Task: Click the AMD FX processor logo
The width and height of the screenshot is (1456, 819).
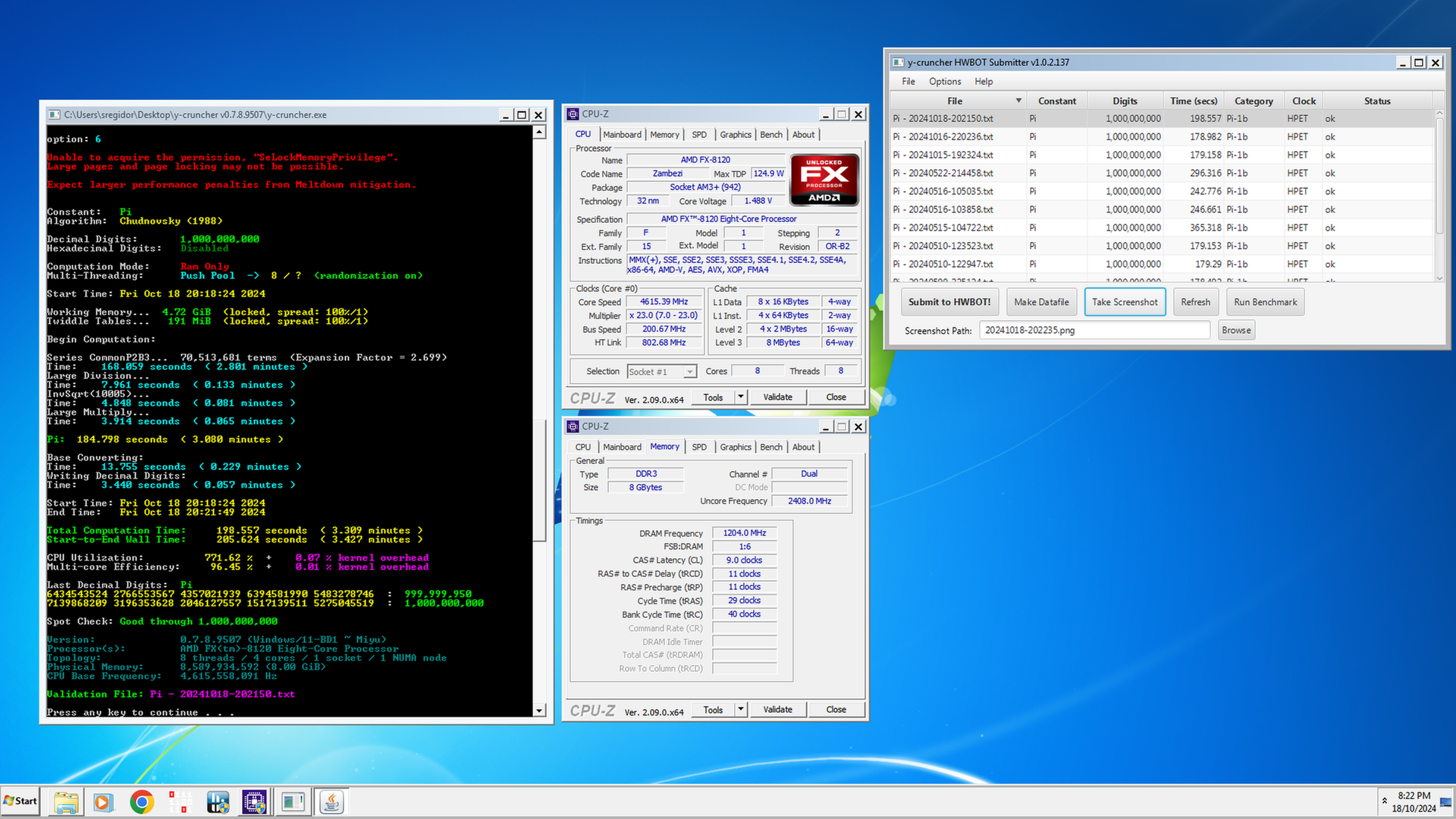Action: pos(824,180)
